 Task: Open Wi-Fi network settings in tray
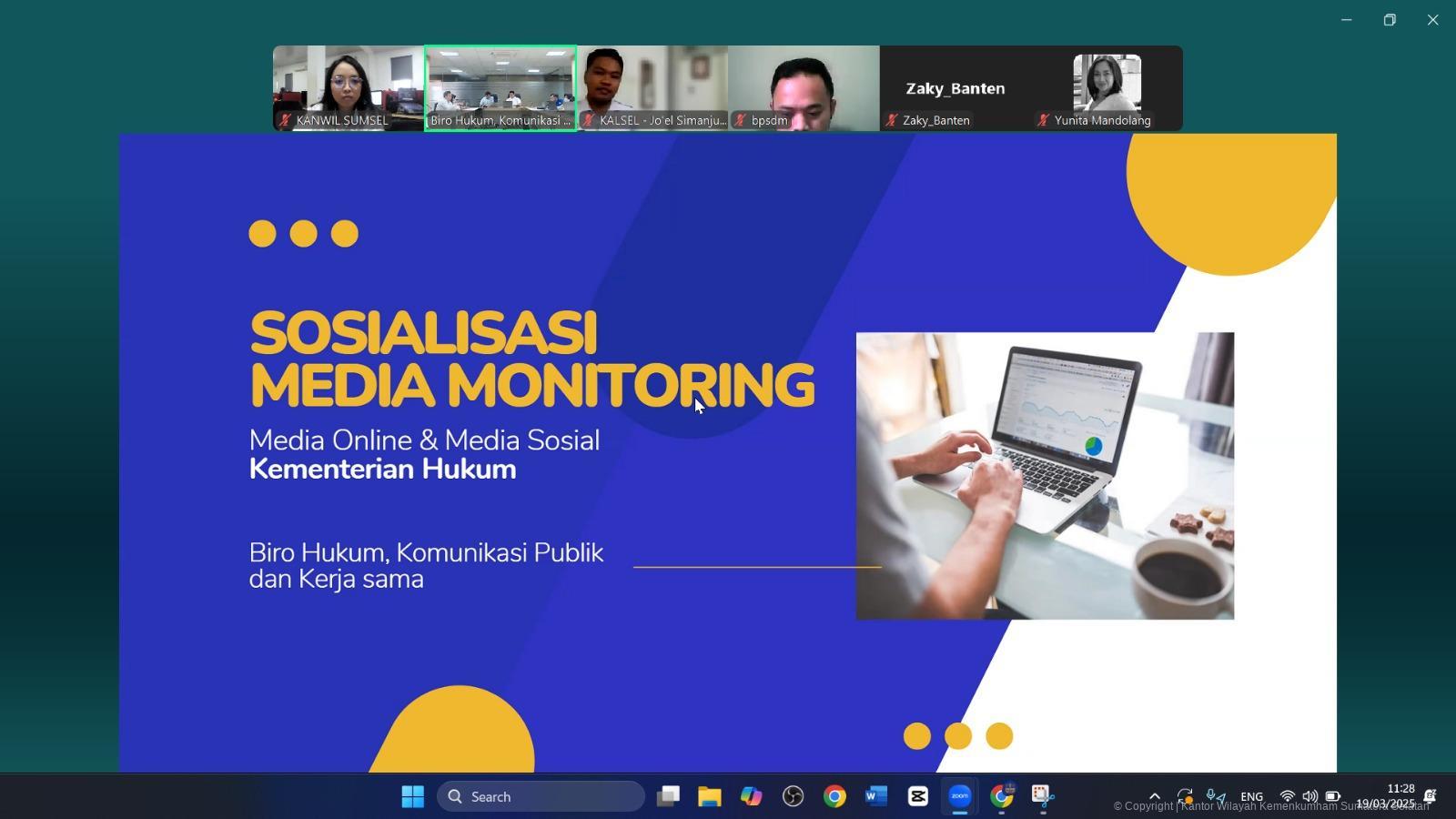(x=1287, y=796)
